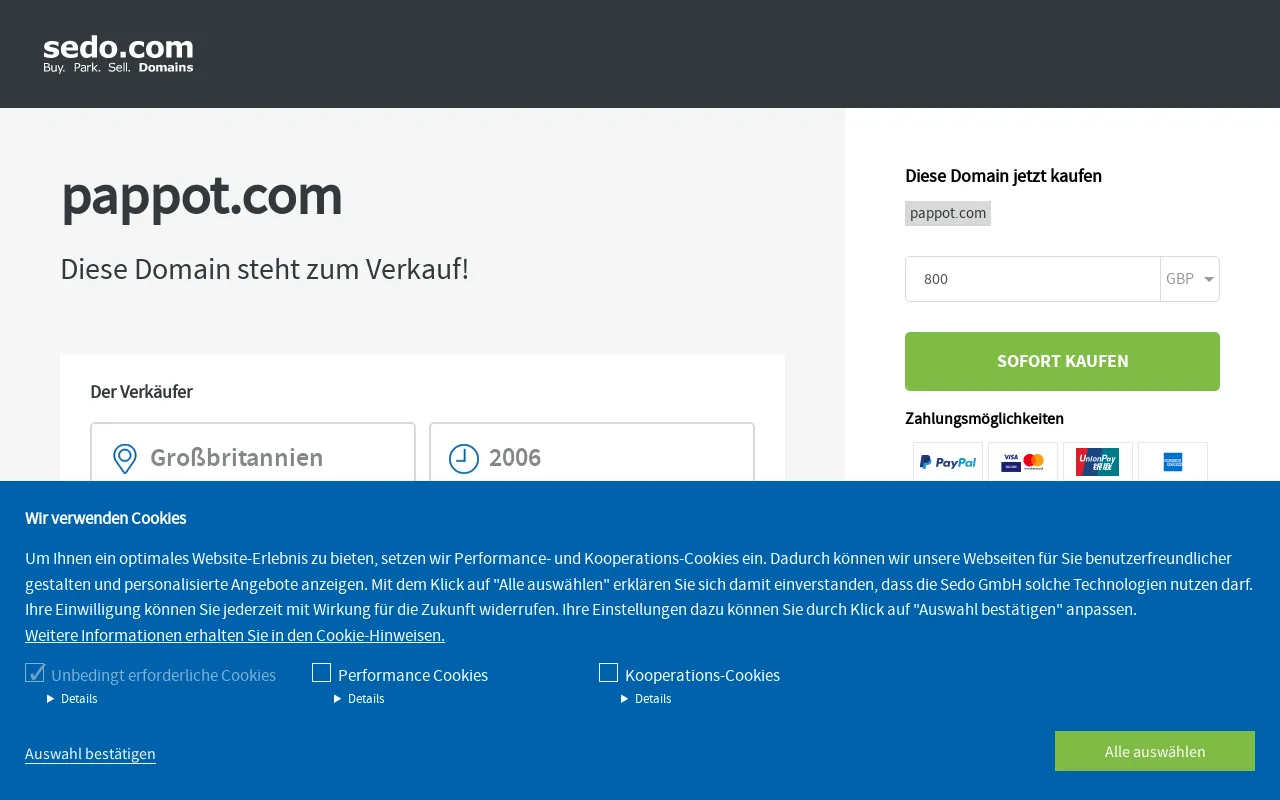Select the Visa Mastercard payment icon

click(1023, 462)
